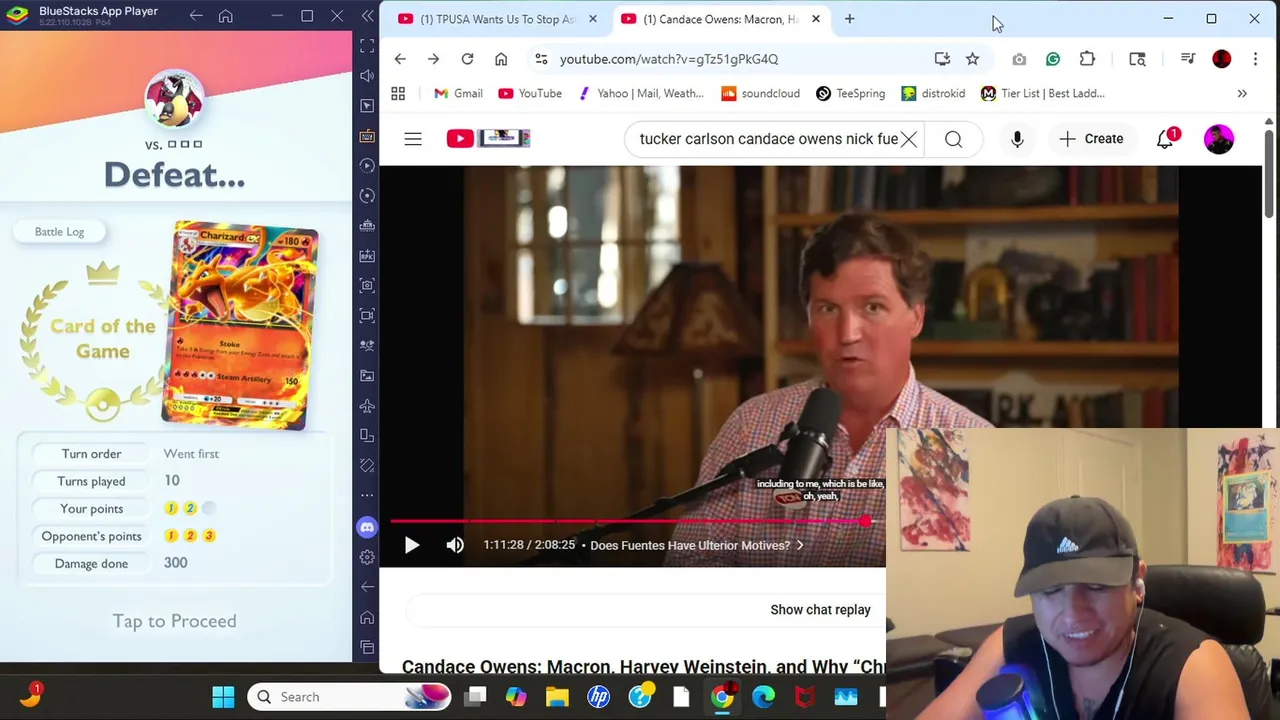This screenshot has height=720, width=1280.
Task: Open the HP app in taskbar
Action: pos(598,697)
